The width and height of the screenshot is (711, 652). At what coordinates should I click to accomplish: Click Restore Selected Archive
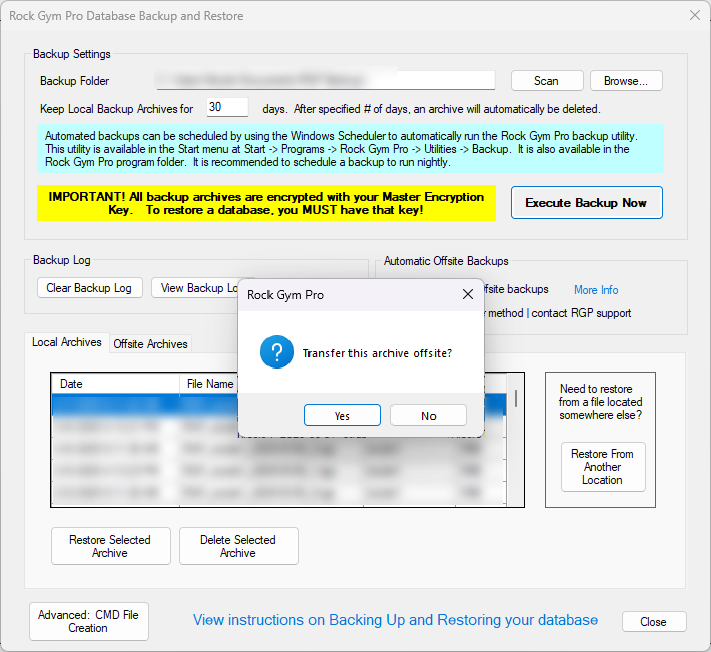click(x=111, y=546)
